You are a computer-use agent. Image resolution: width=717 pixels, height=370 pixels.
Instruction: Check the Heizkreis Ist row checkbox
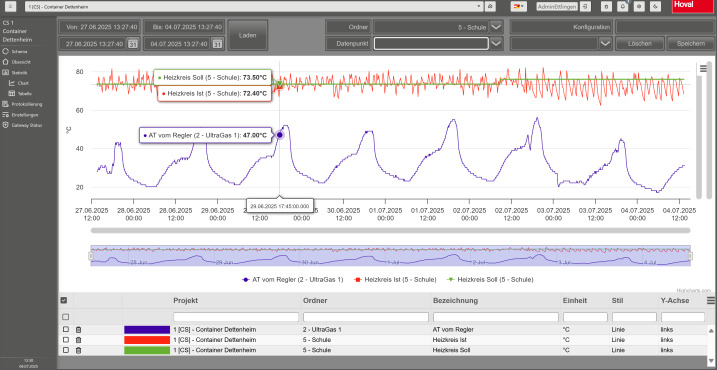click(66, 340)
